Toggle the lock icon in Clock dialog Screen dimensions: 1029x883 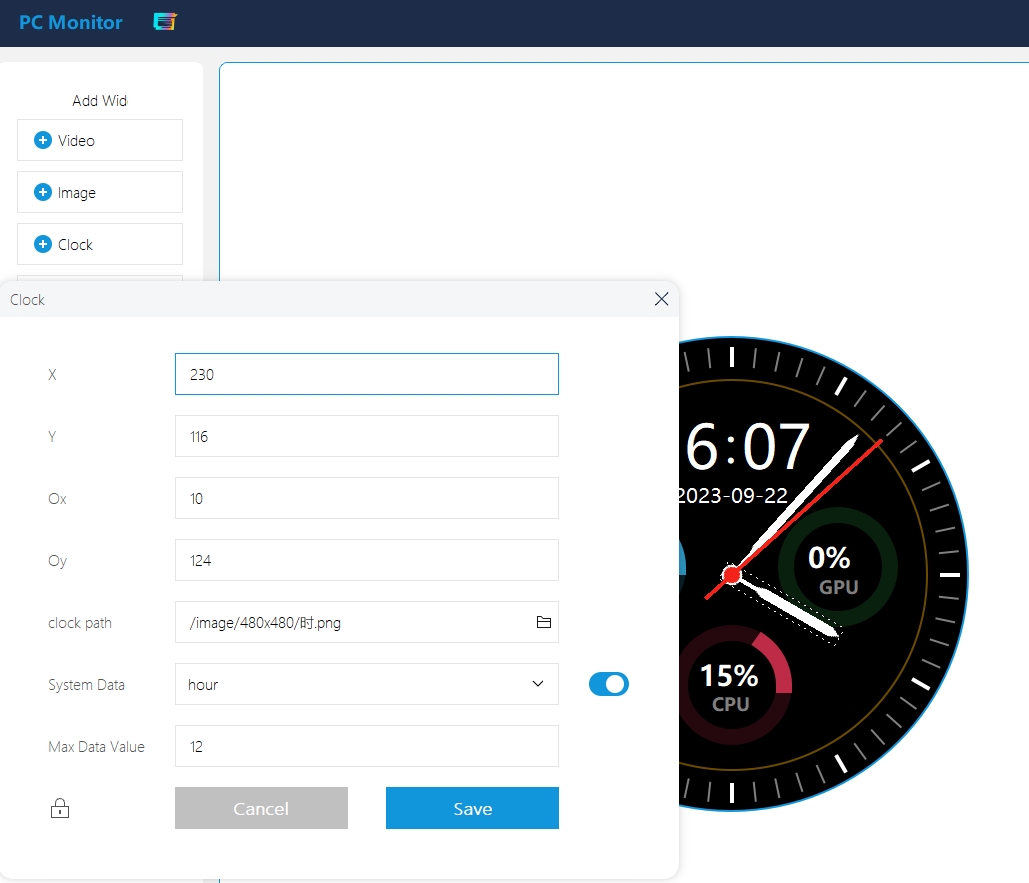pos(60,808)
